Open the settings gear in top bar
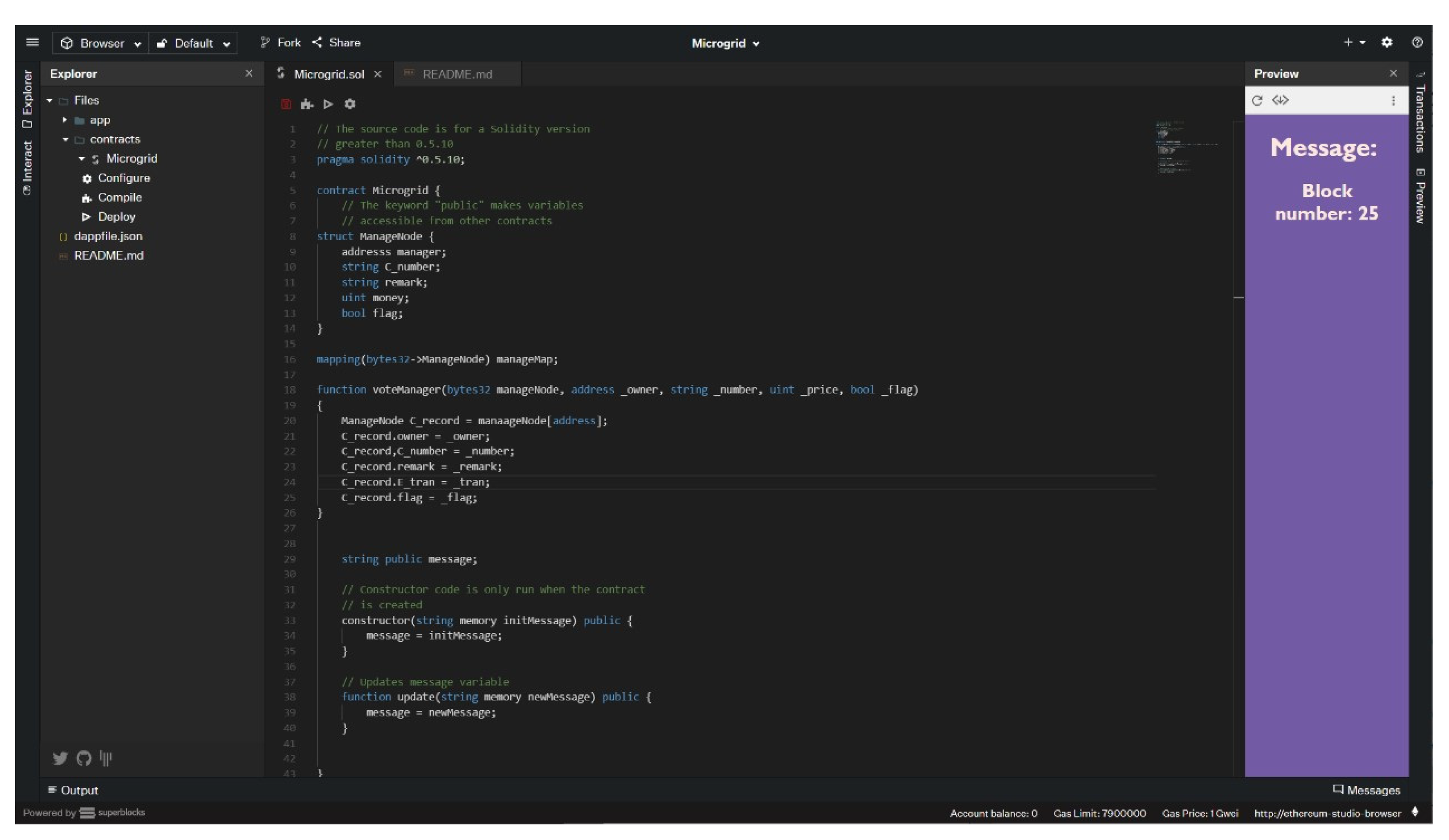1449x840 pixels. pyautogui.click(x=1387, y=42)
